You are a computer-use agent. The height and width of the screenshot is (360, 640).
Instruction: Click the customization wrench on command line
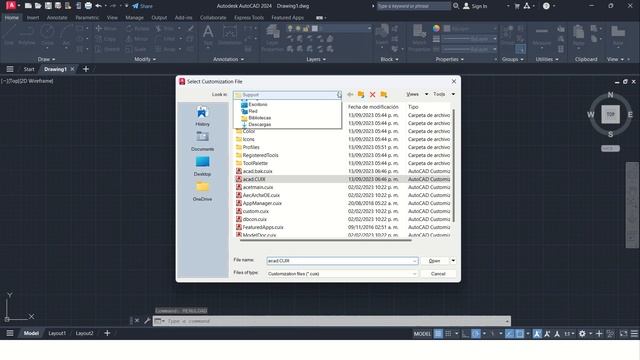pyautogui.click(x=147, y=321)
